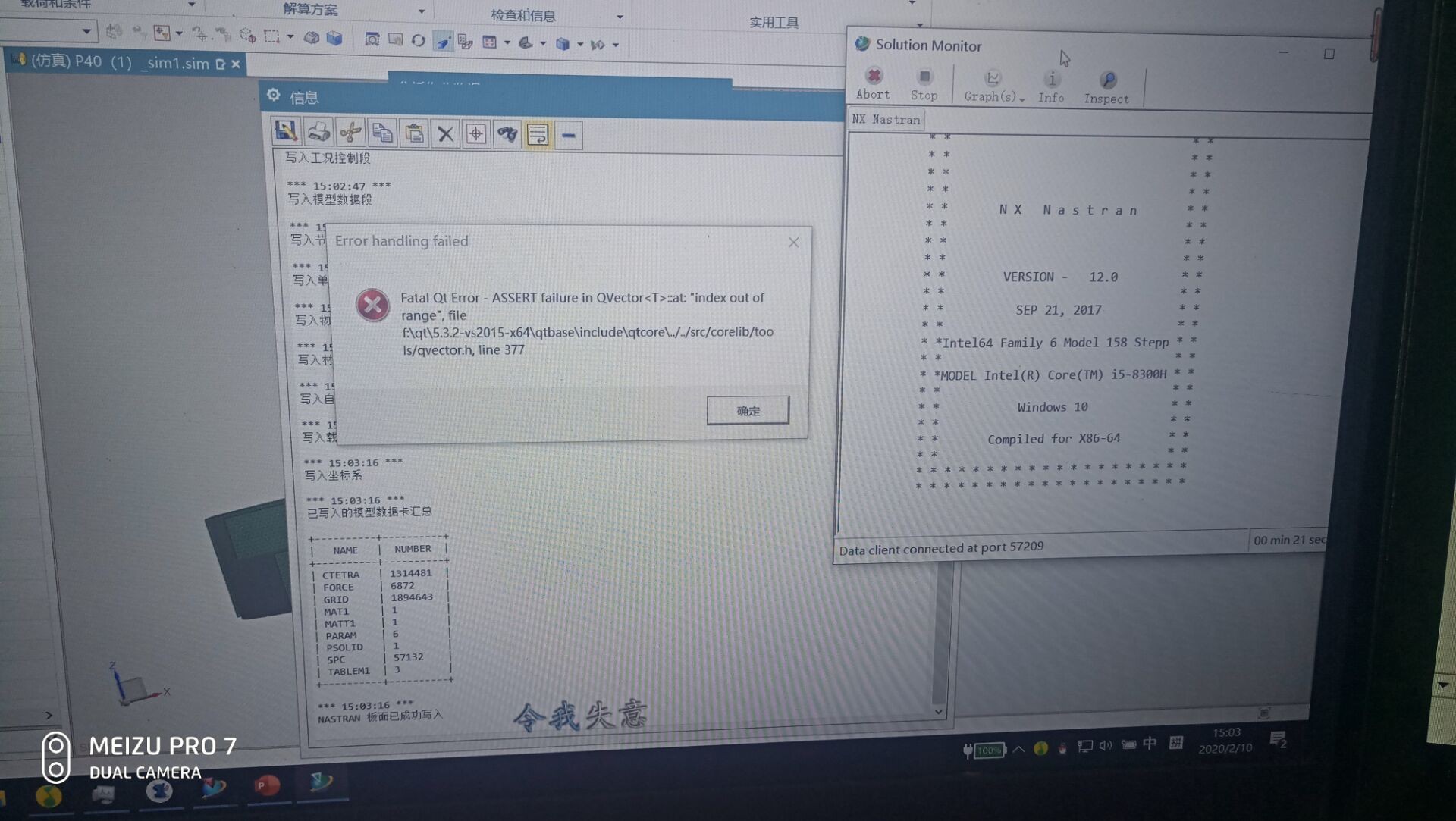Viewport: 1456px width, 821px height.
Task: Open the rectangle selection dropdown arrow
Action: tap(290, 36)
